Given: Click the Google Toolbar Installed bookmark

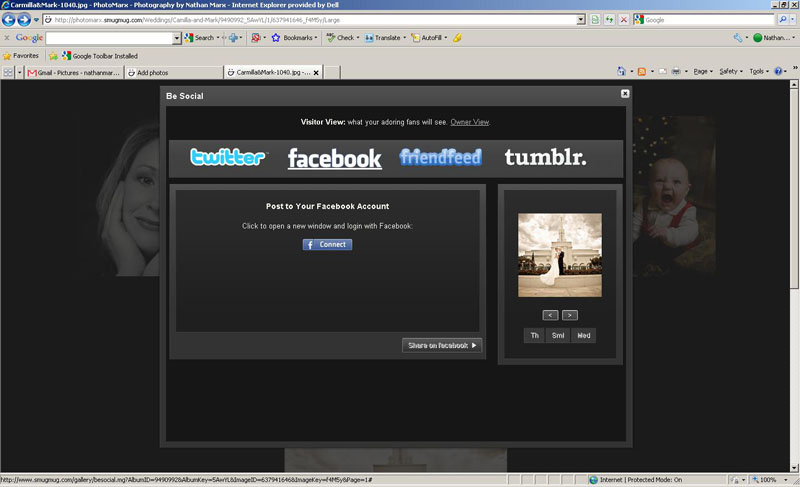Looking at the screenshot, I should tap(100, 56).
